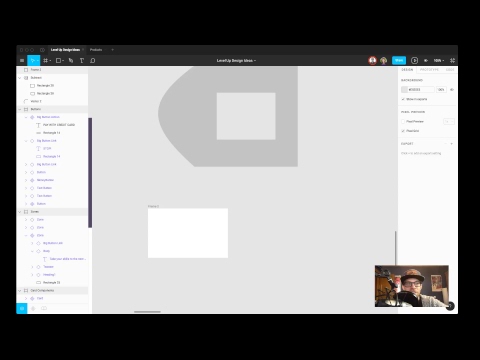480x360 pixels.
Task: Add an export setting with plus icon
Action: (452, 144)
